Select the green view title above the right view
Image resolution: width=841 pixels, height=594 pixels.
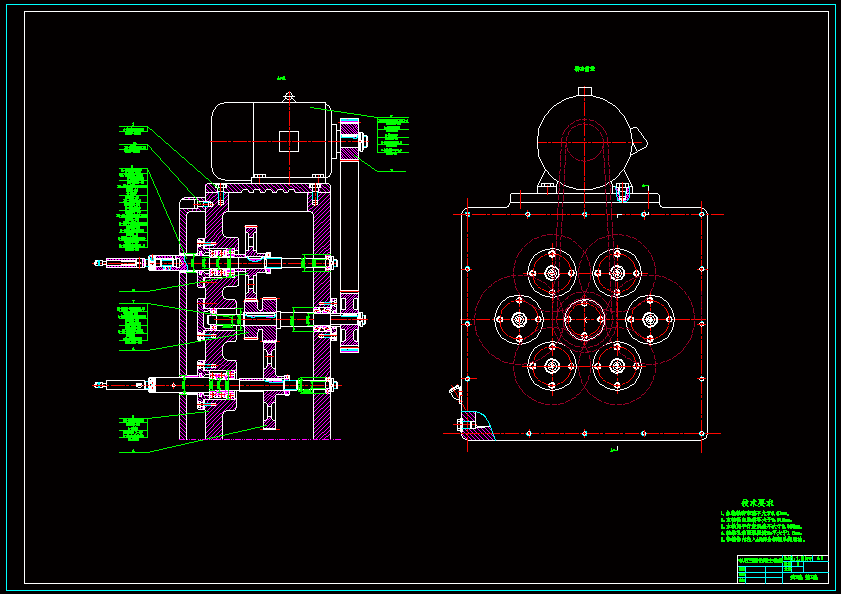(585, 69)
